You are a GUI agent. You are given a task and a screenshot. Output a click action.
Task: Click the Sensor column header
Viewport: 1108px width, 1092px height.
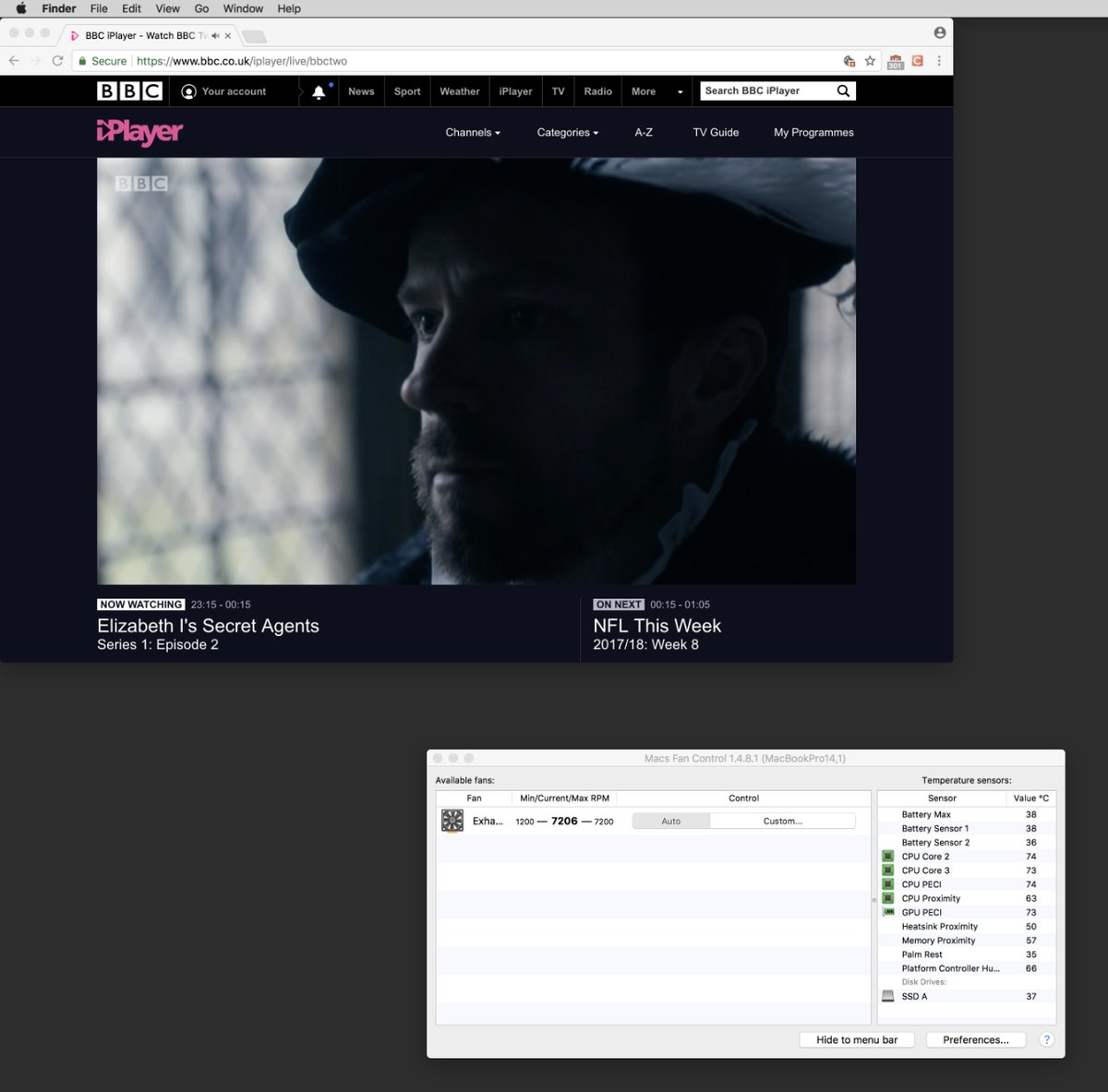(x=942, y=798)
